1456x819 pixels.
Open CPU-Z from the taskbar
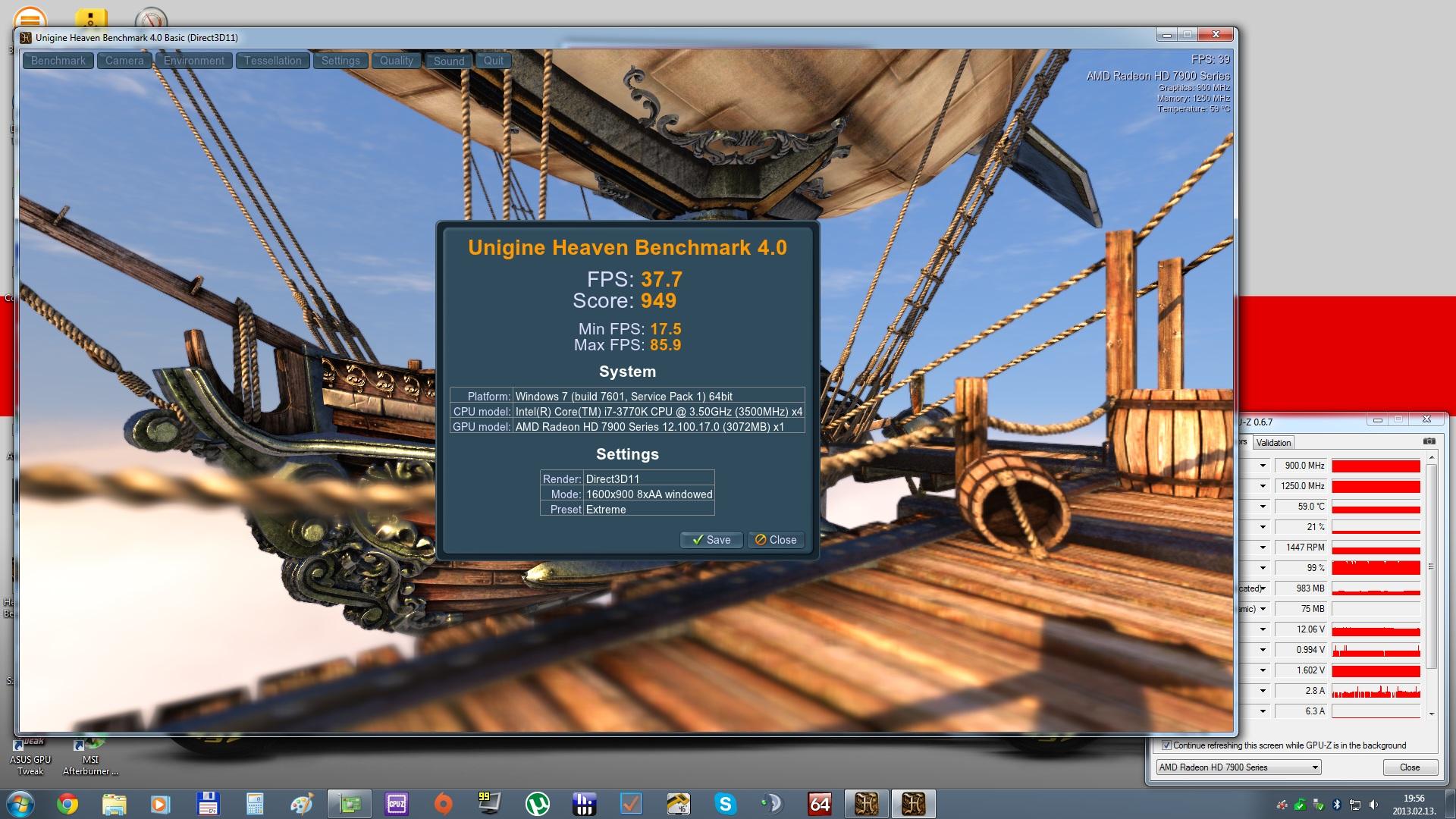(397, 804)
